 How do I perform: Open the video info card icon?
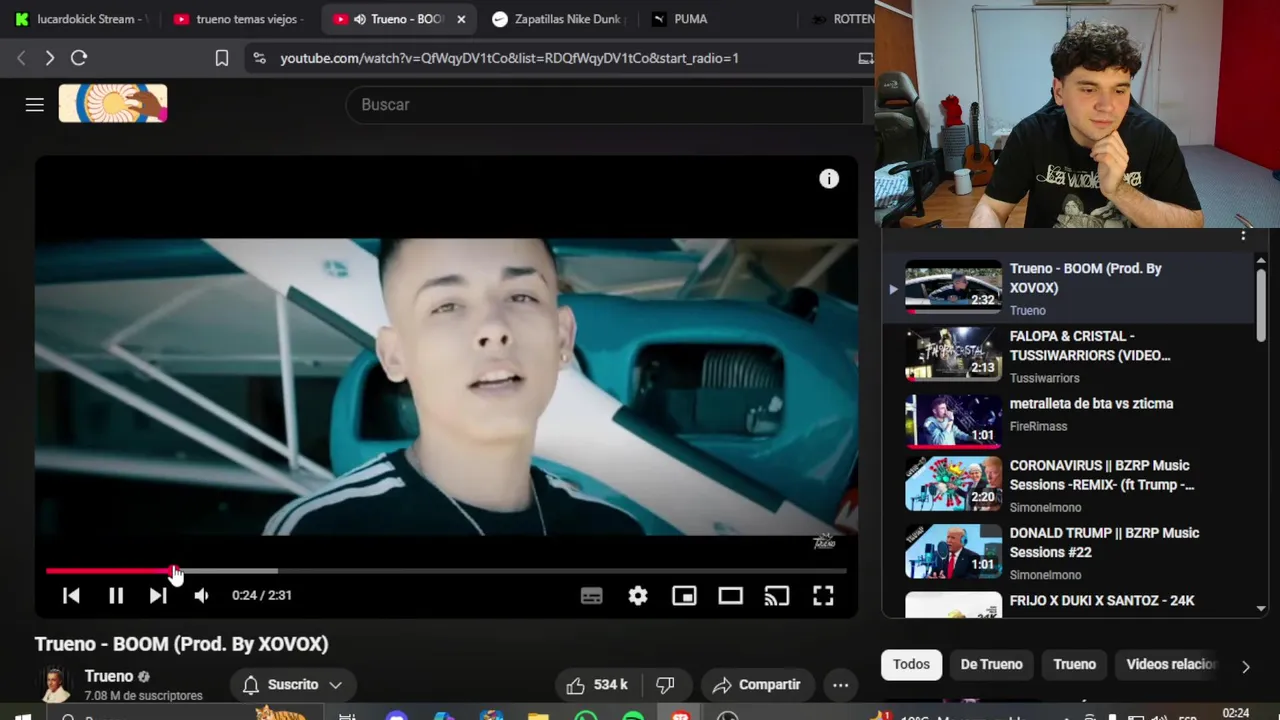pyautogui.click(x=829, y=179)
